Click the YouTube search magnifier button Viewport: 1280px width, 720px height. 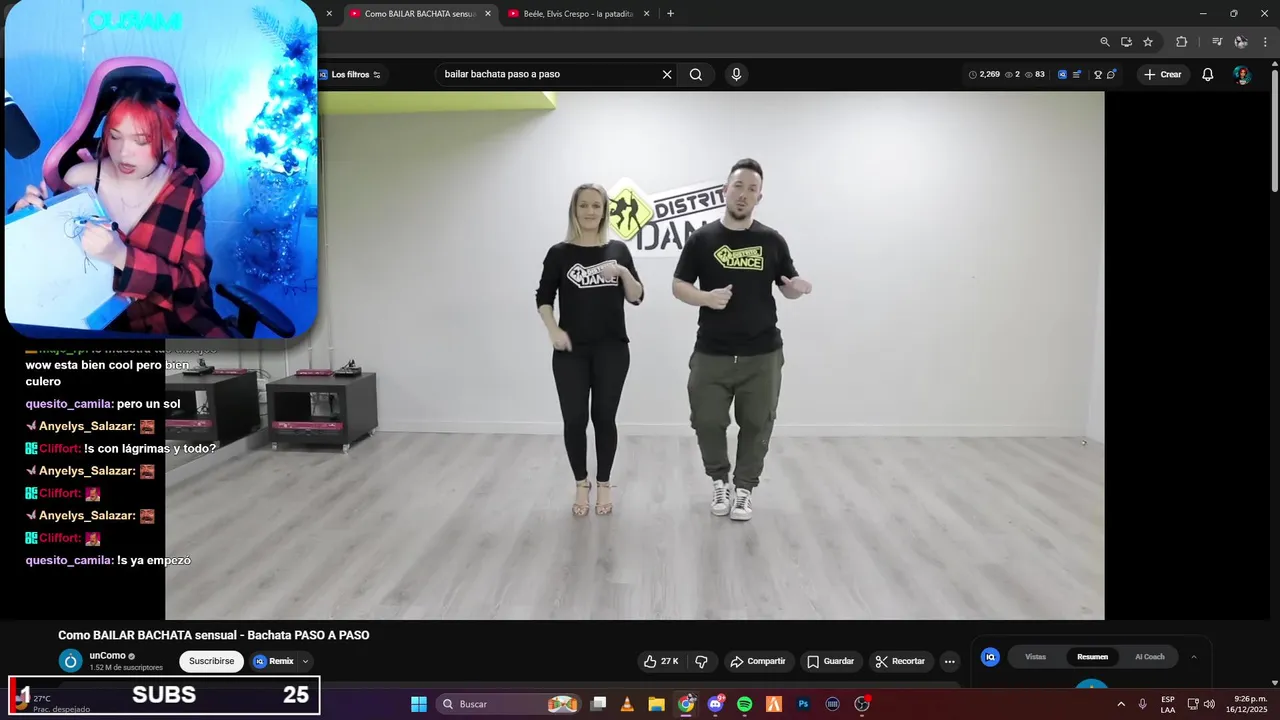[696, 74]
